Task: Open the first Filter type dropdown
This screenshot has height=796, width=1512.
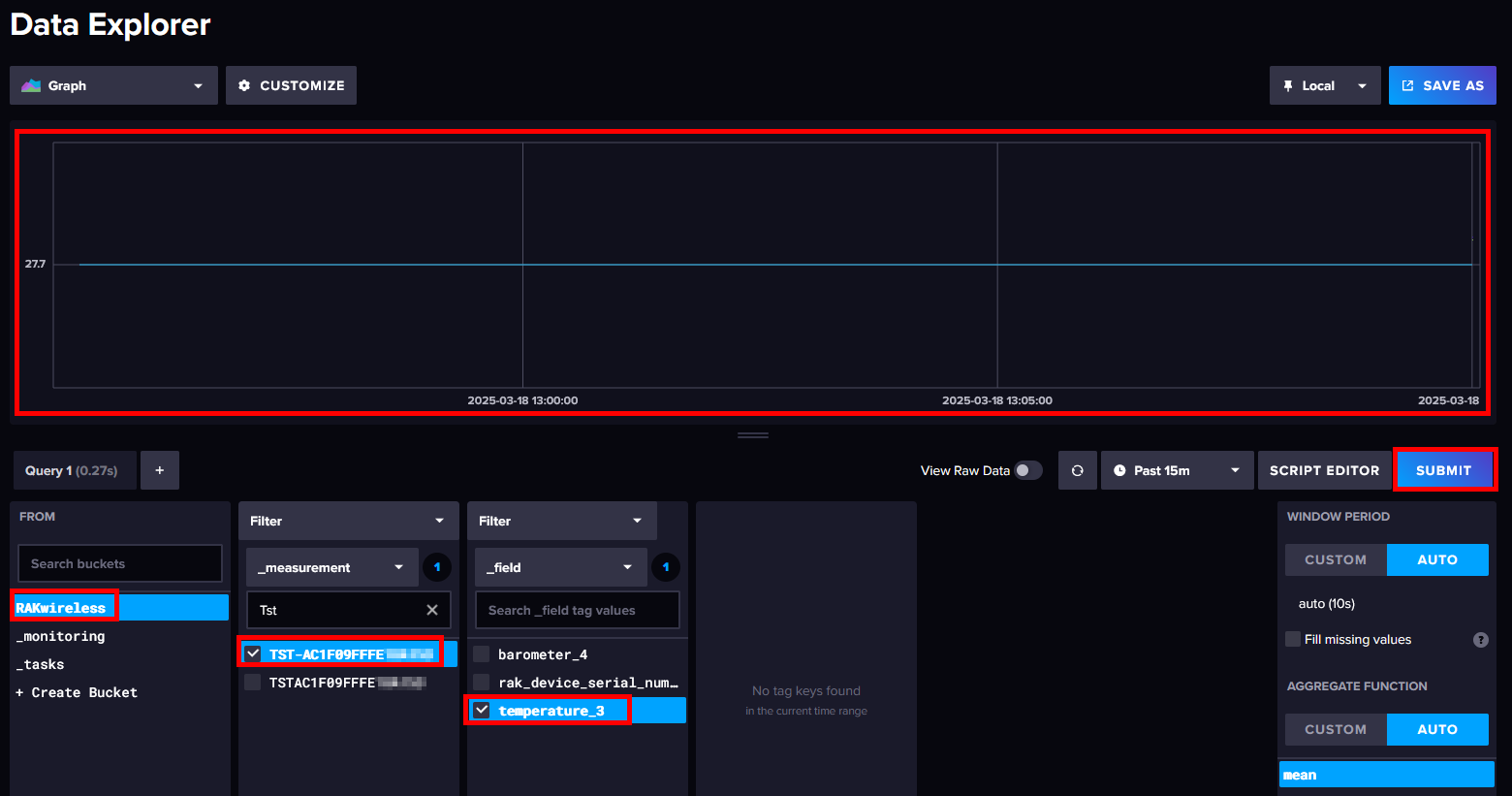Action: pyautogui.click(x=348, y=521)
